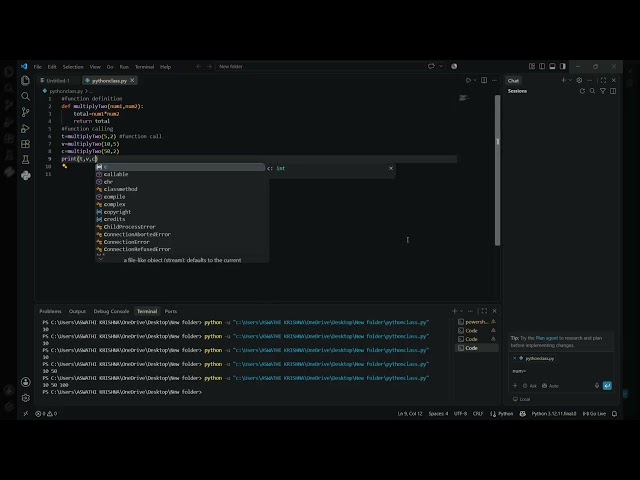Open the new terminal launch profile dropdown
Screen dimensions: 640x480
tap(462, 311)
